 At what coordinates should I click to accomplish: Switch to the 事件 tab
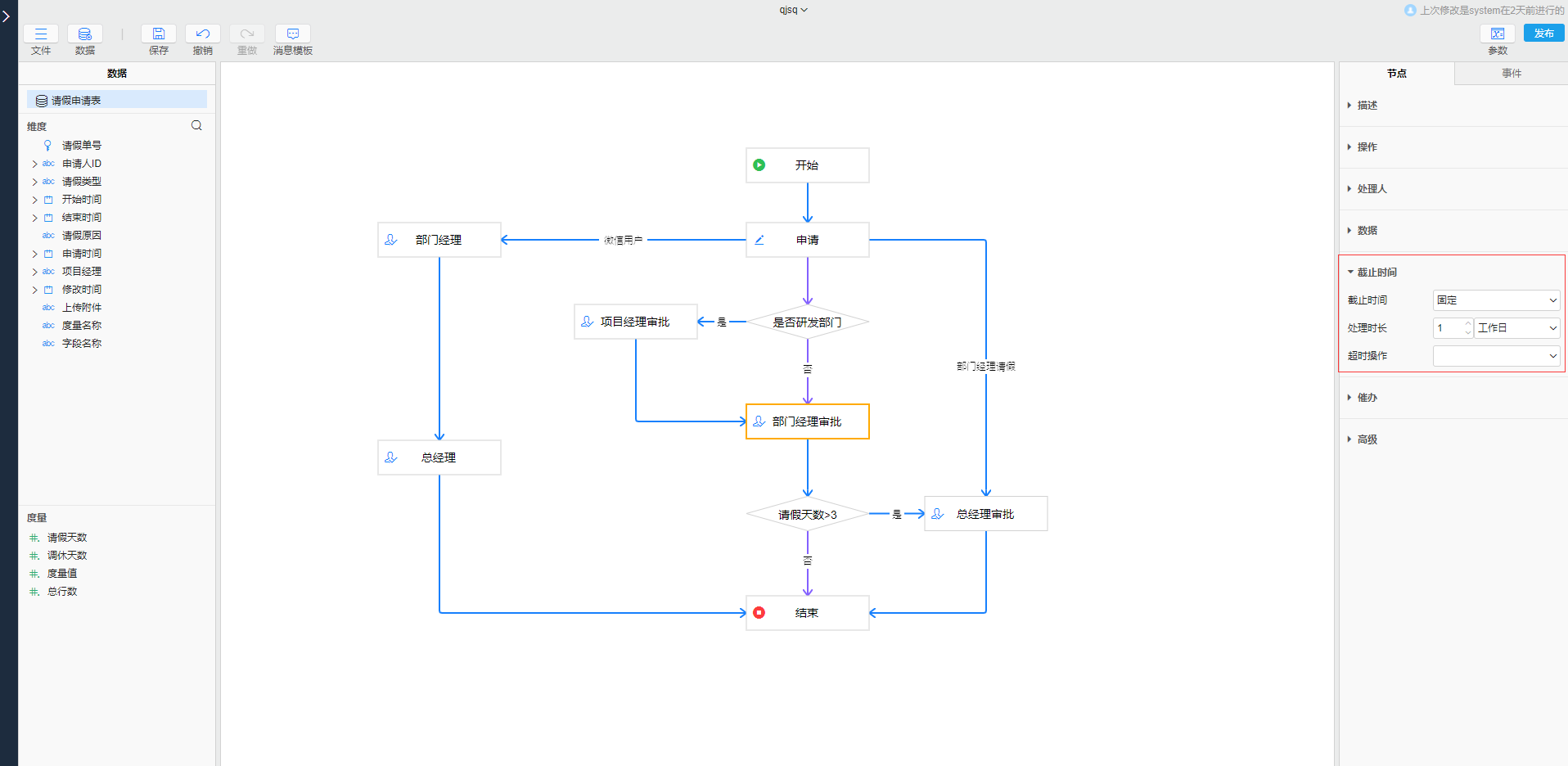[1511, 74]
